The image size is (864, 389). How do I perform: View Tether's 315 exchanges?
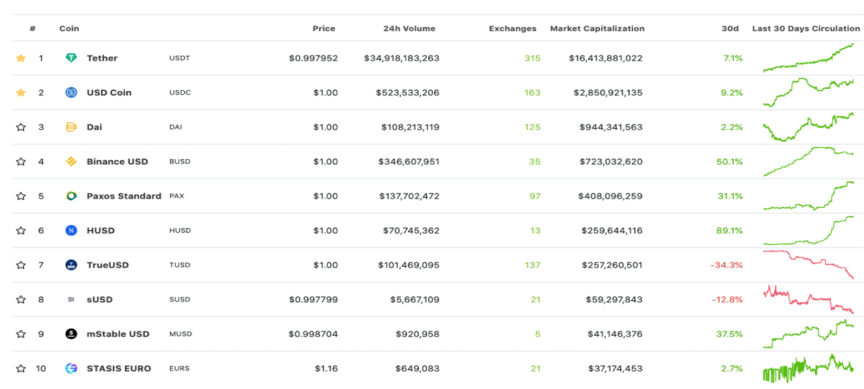(x=533, y=58)
